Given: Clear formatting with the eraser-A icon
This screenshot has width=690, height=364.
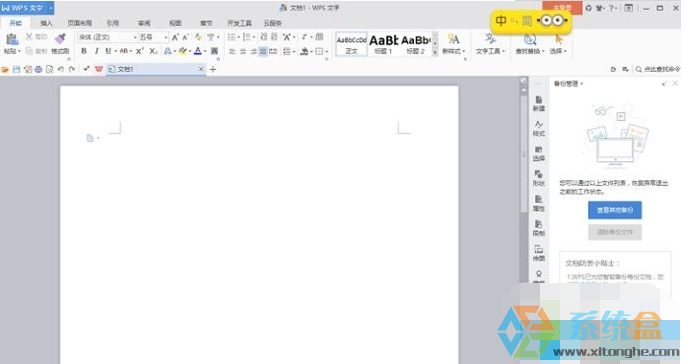Looking at the screenshot, I should point(198,37).
